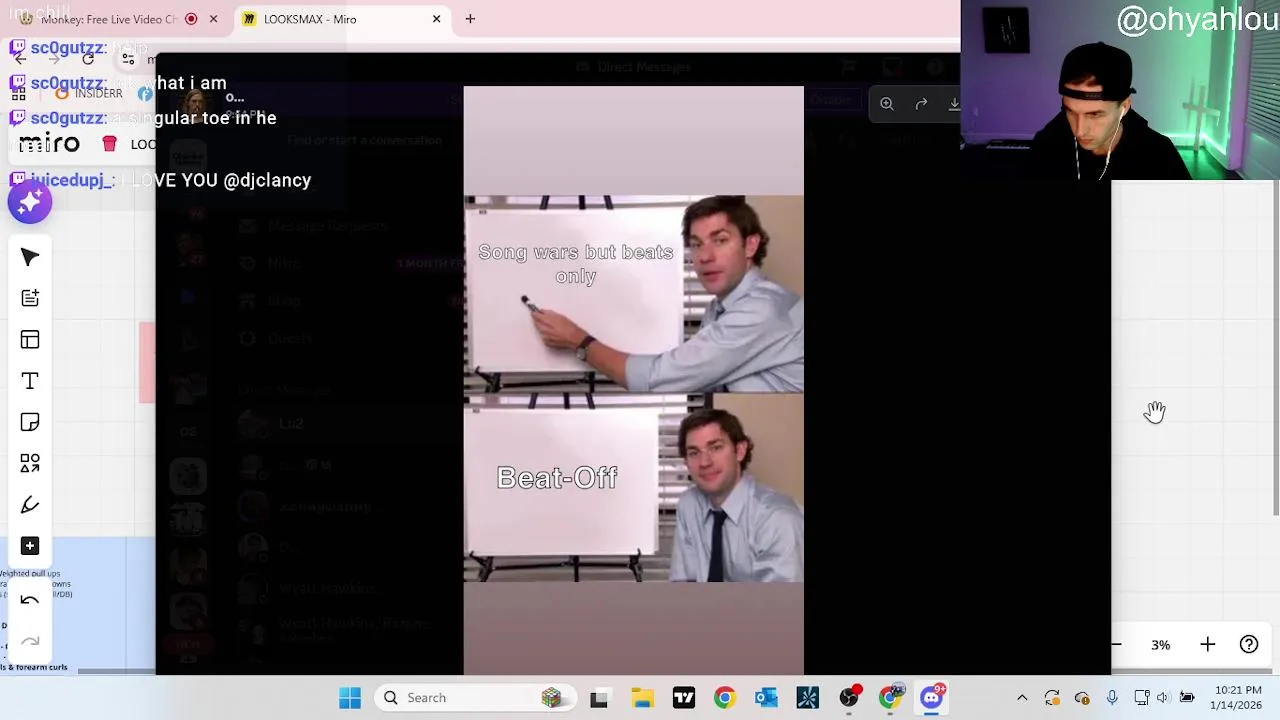Close the LOOKSMAX - Miro tab
This screenshot has width=1280, height=720.
click(x=436, y=19)
